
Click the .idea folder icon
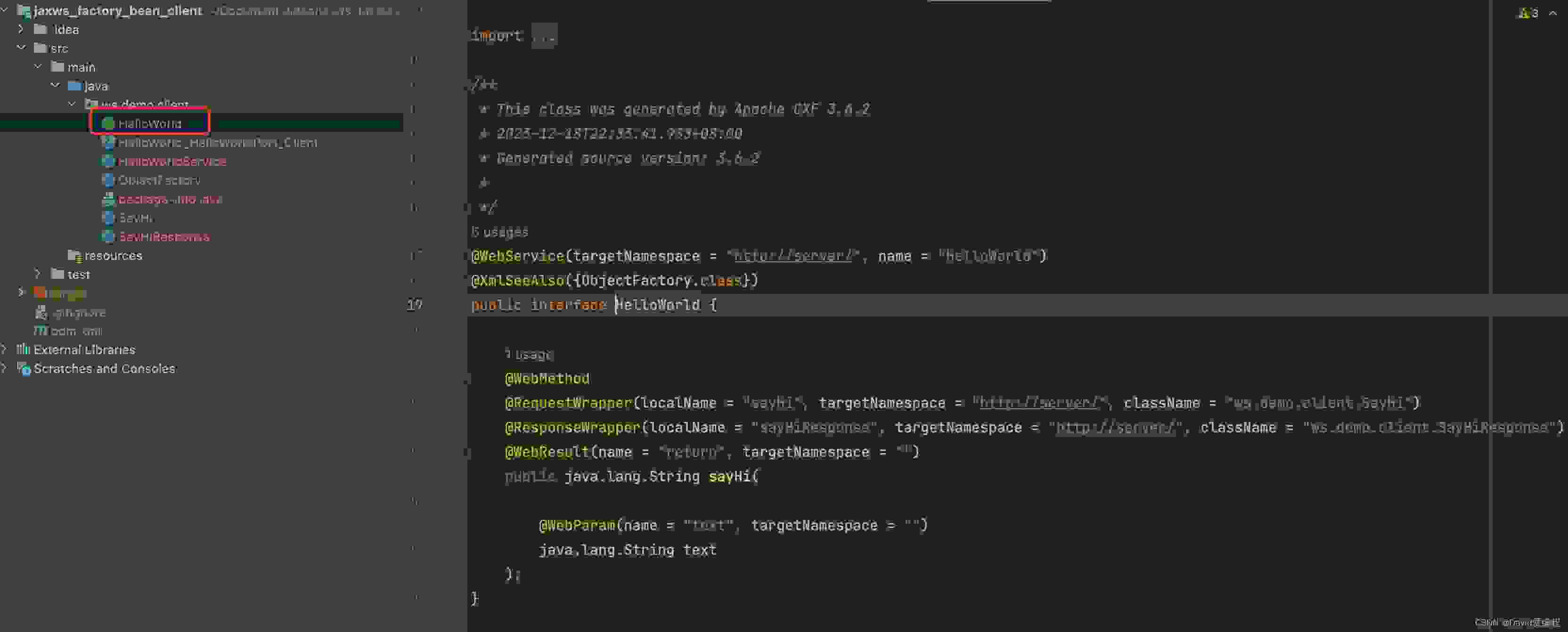pyautogui.click(x=40, y=29)
